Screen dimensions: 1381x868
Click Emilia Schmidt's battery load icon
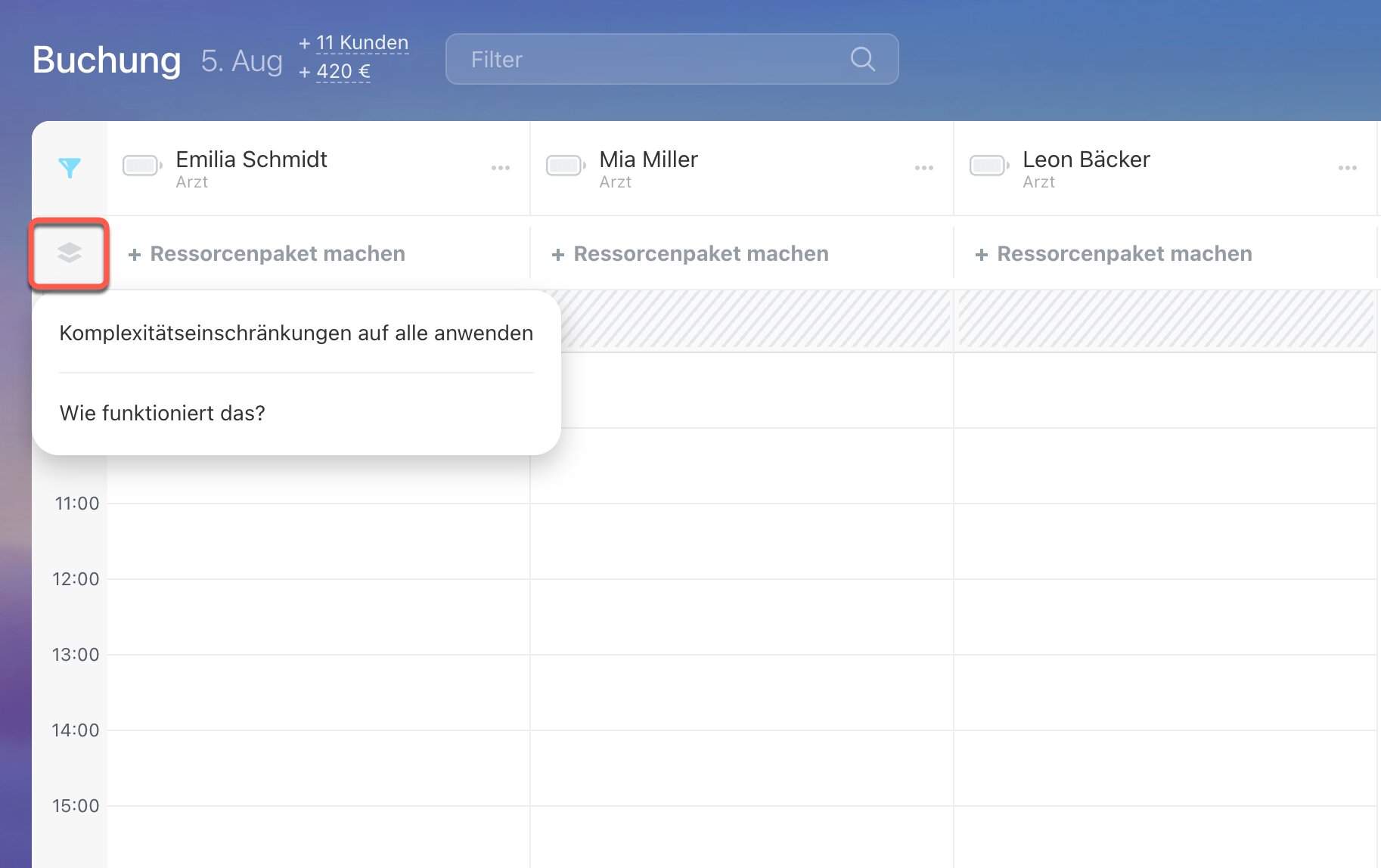[x=142, y=166]
